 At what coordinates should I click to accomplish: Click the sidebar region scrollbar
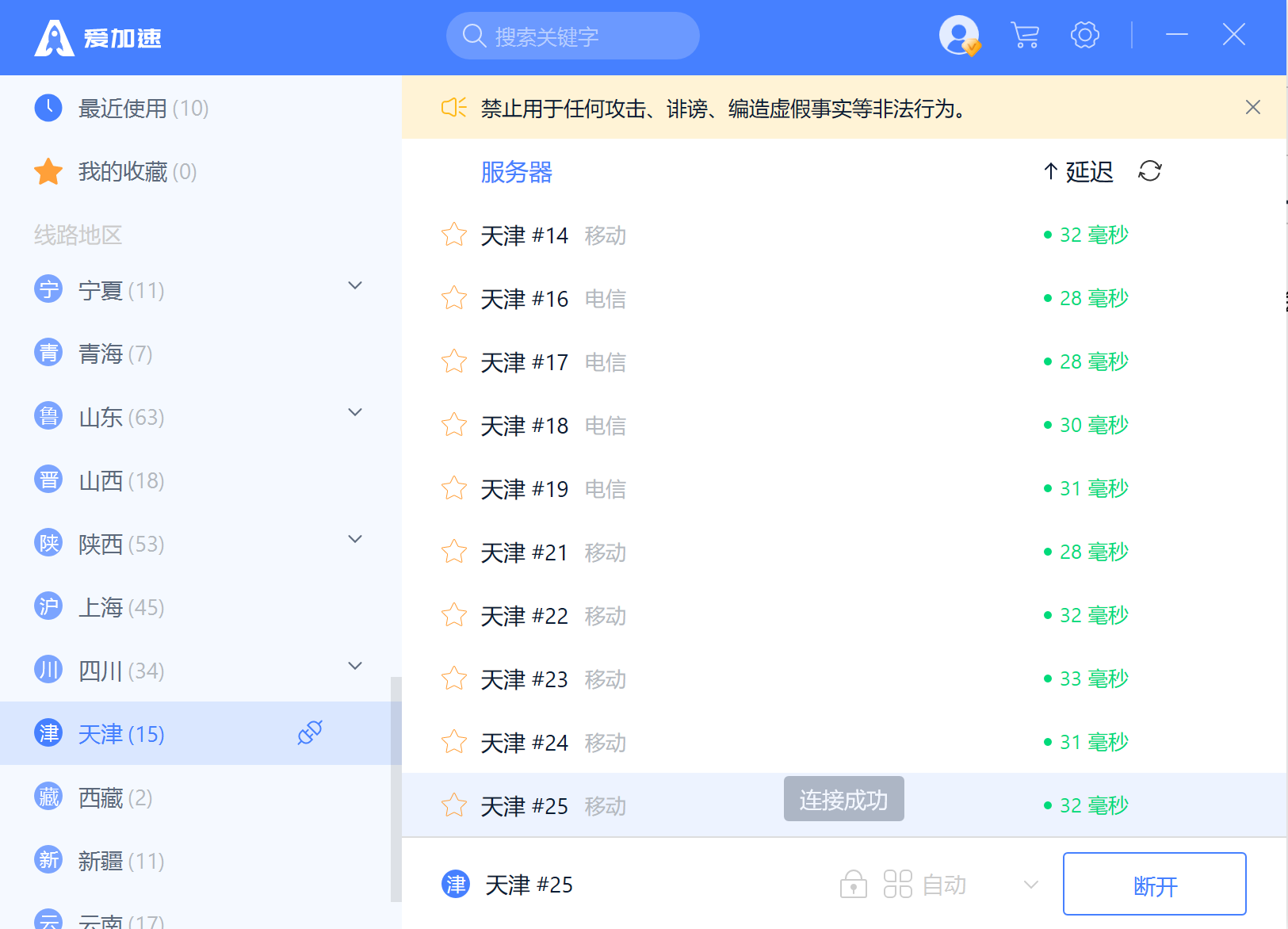tap(396, 789)
